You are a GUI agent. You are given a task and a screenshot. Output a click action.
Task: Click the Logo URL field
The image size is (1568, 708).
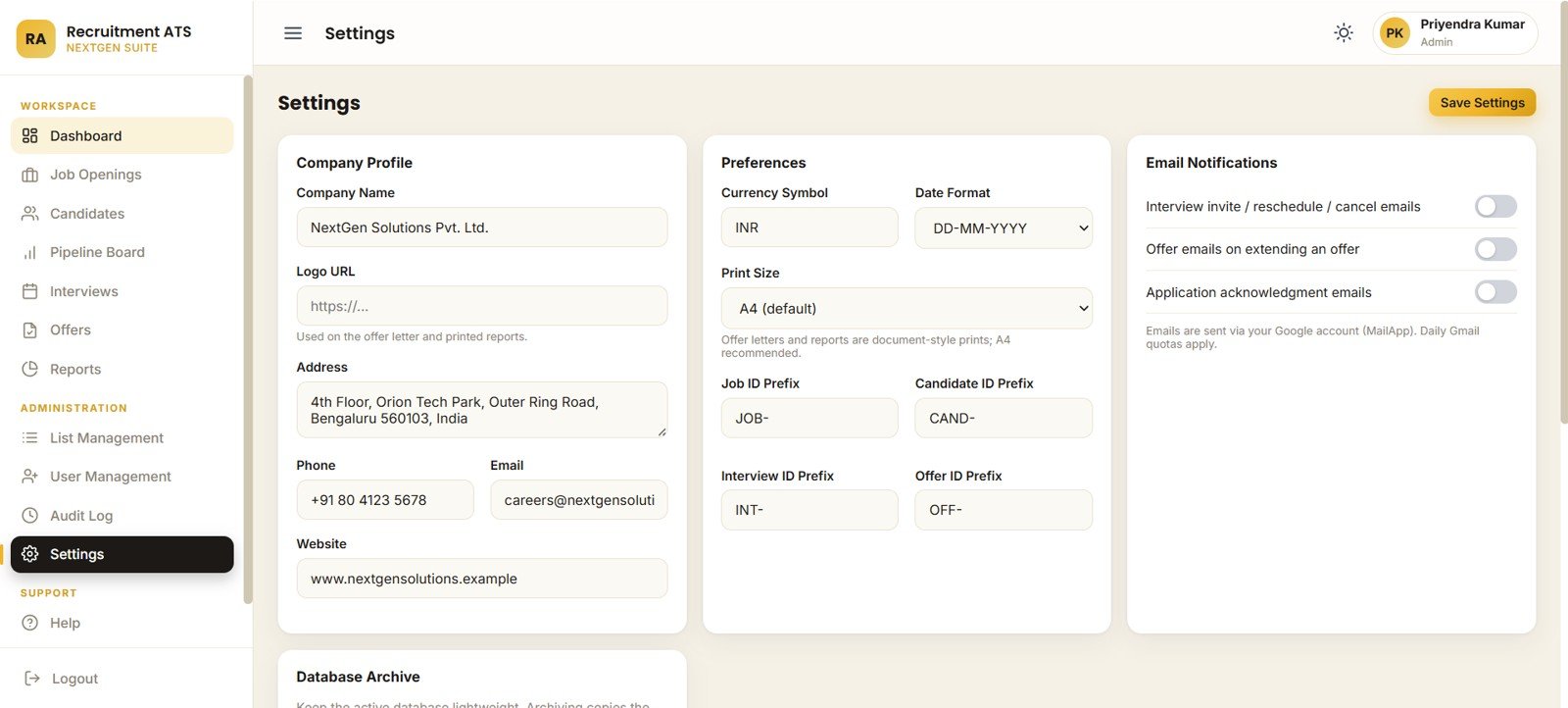[x=482, y=306]
